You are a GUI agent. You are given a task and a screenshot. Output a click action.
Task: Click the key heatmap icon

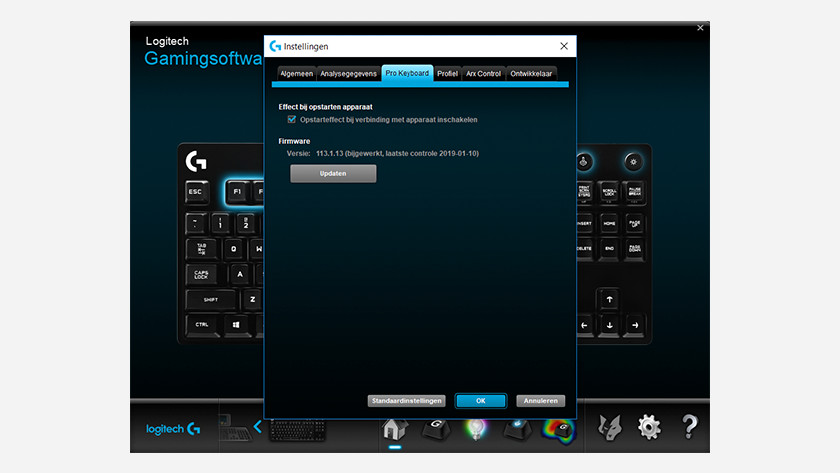pos(559,429)
